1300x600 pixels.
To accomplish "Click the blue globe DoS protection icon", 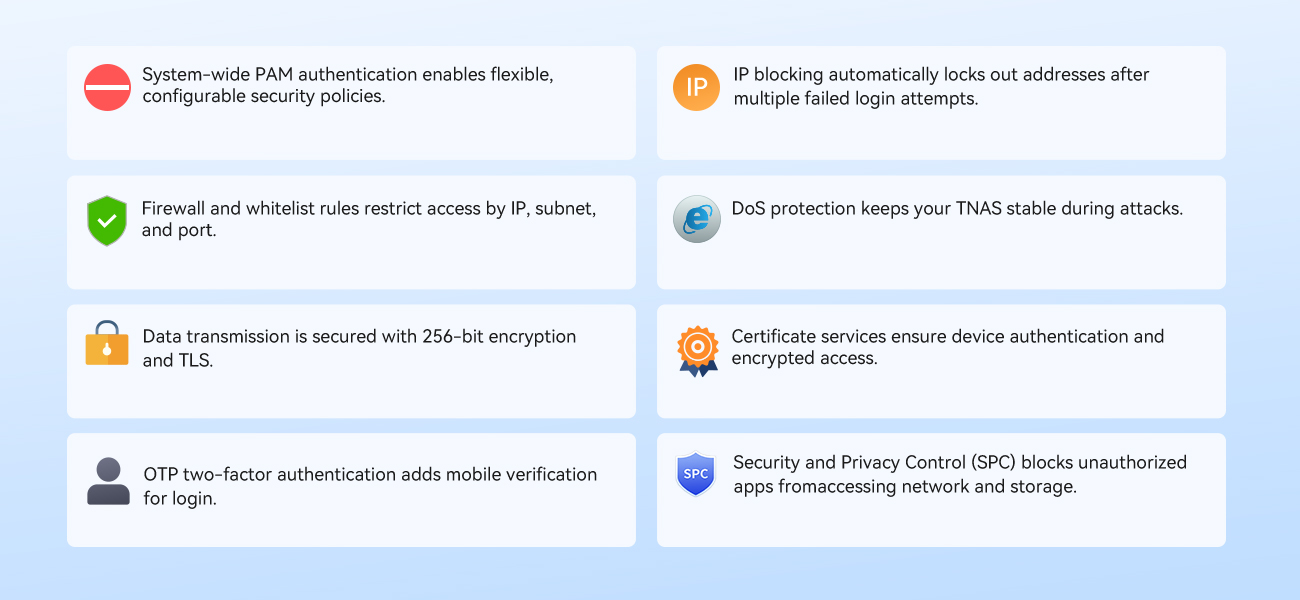I will [x=696, y=219].
